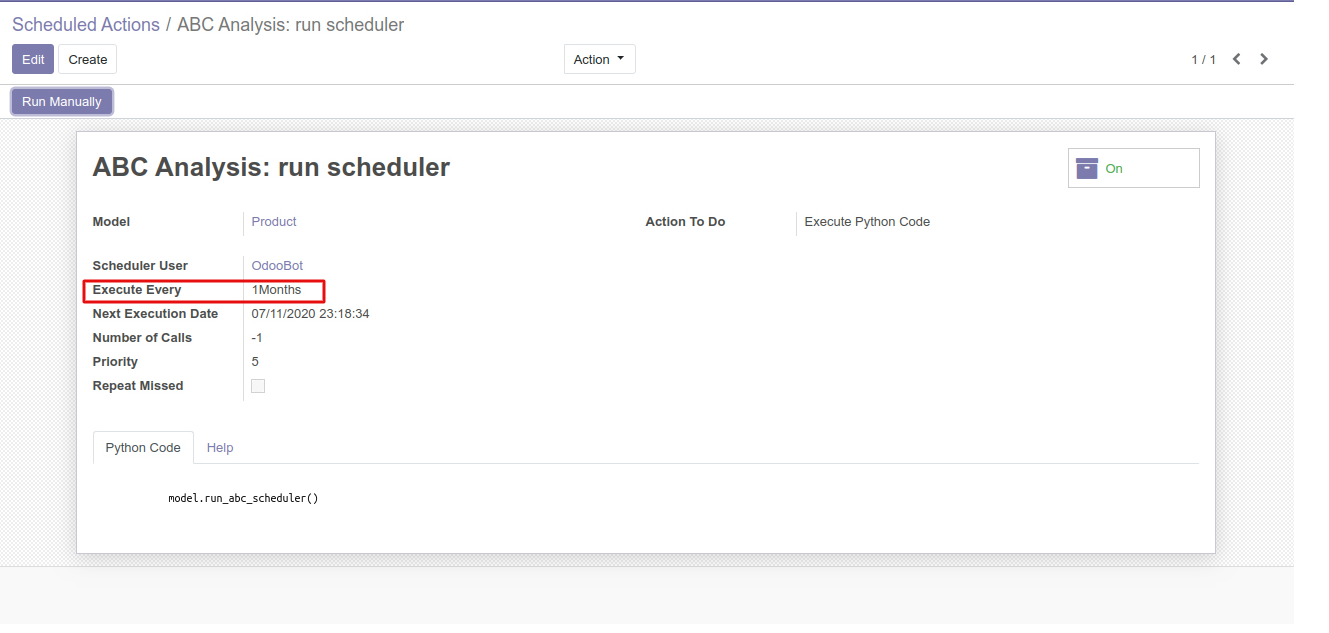Image resolution: width=1329 pixels, height=633 pixels.
Task: Open the Scheduled Actions breadcrumb link
Action: point(86,25)
